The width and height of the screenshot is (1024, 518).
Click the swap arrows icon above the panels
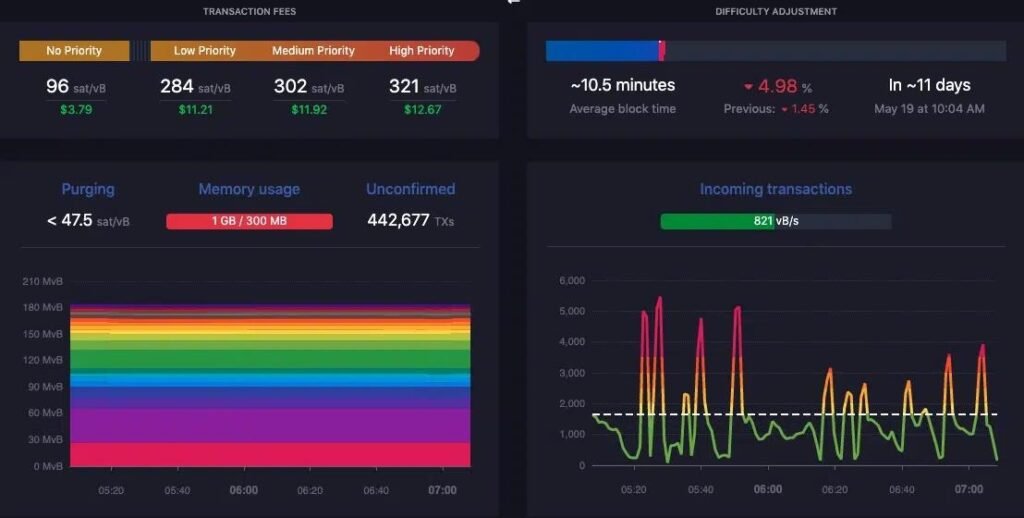click(x=514, y=3)
